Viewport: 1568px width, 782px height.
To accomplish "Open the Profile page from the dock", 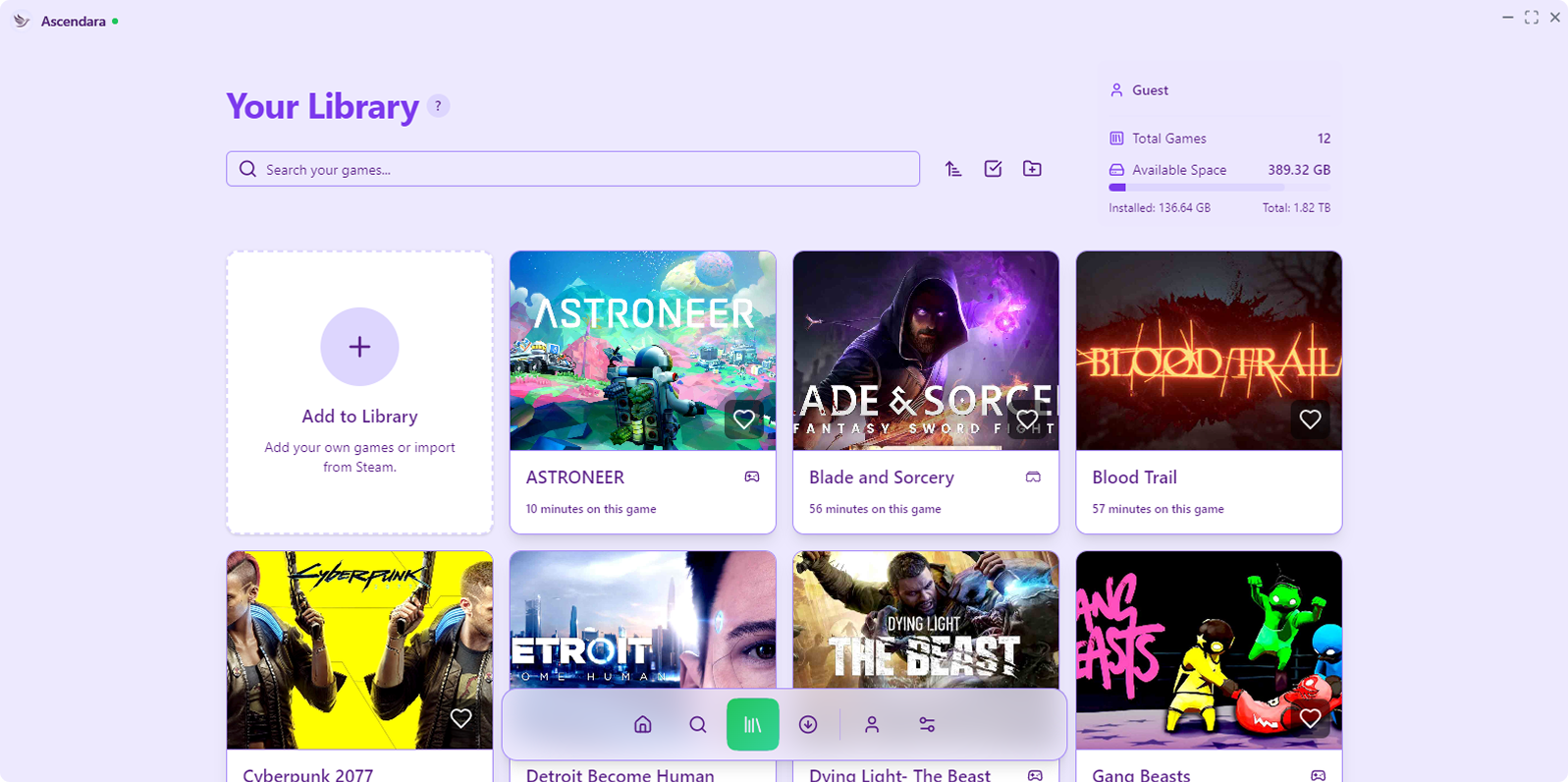I will coord(872,725).
